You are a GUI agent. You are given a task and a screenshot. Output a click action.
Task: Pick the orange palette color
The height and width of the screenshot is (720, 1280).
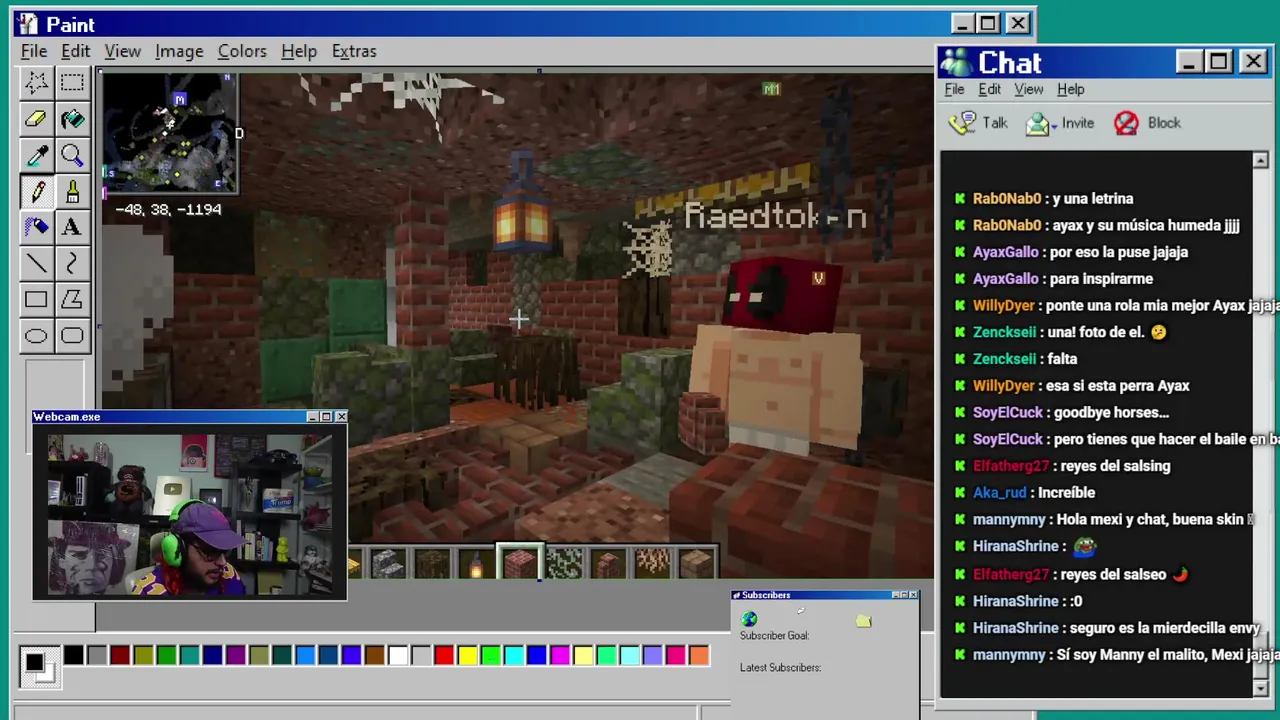[699, 656]
